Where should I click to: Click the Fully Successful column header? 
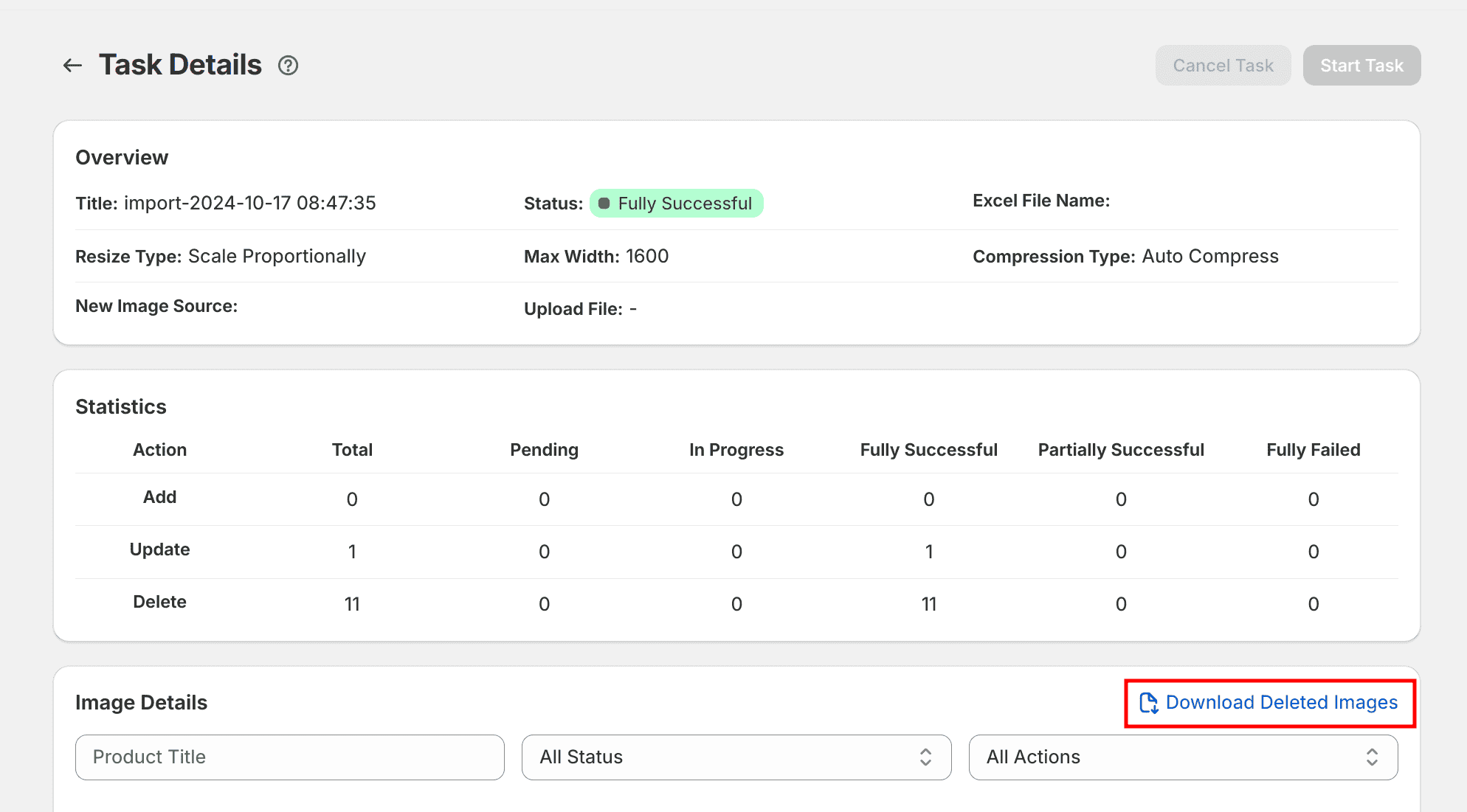[928, 450]
